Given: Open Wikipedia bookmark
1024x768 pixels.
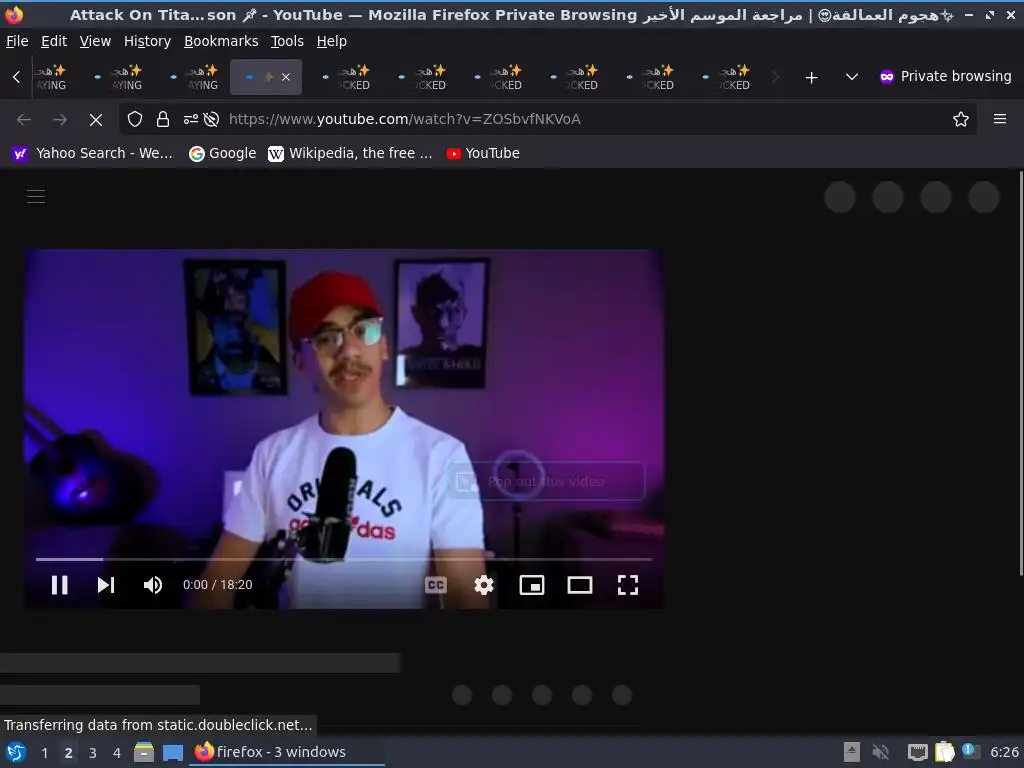Looking at the screenshot, I should tap(350, 153).
